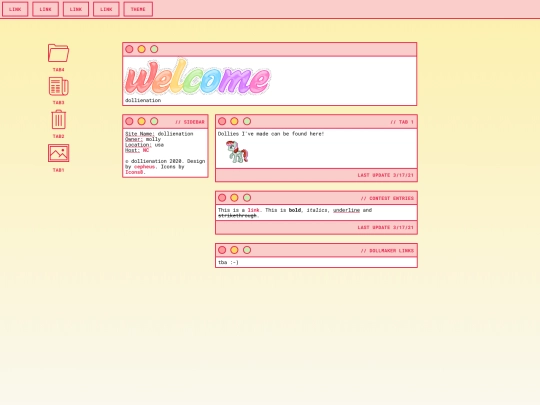Click the red circle in CONTEST ENTRIES window
This screenshot has height=405, width=540.
[x=222, y=198]
